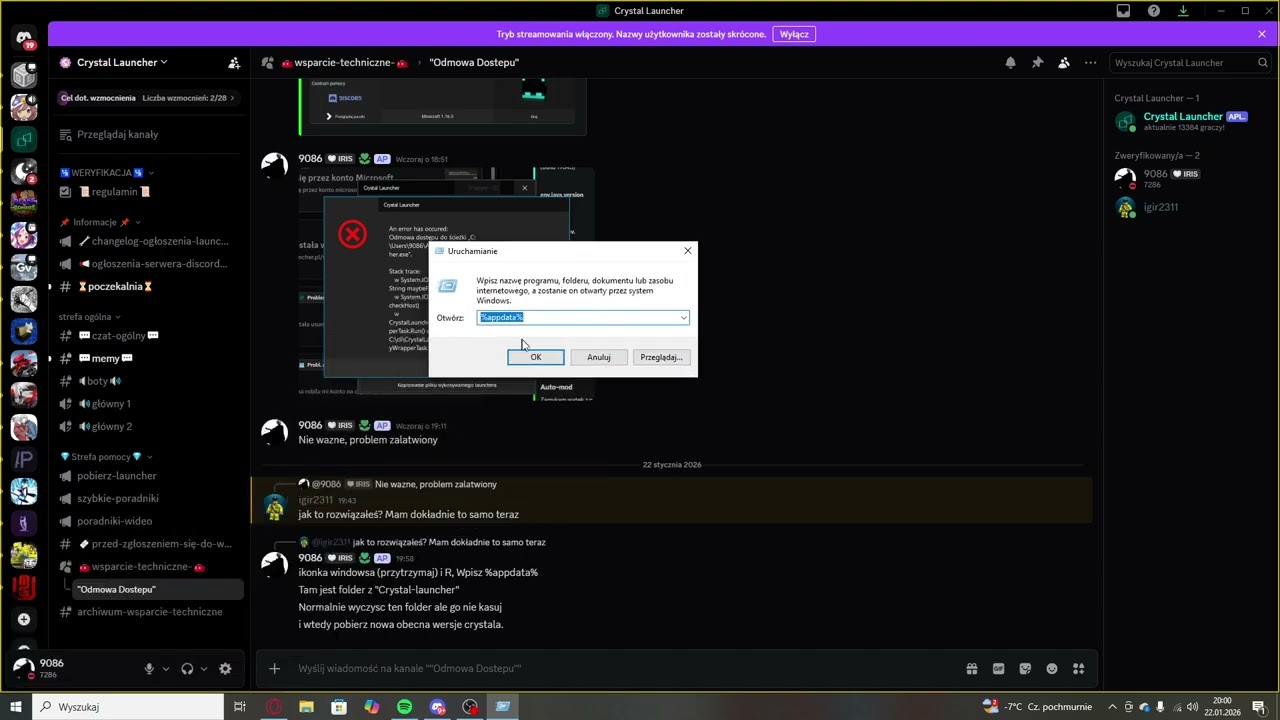Click the plus attachment icon in chat box

(275, 669)
